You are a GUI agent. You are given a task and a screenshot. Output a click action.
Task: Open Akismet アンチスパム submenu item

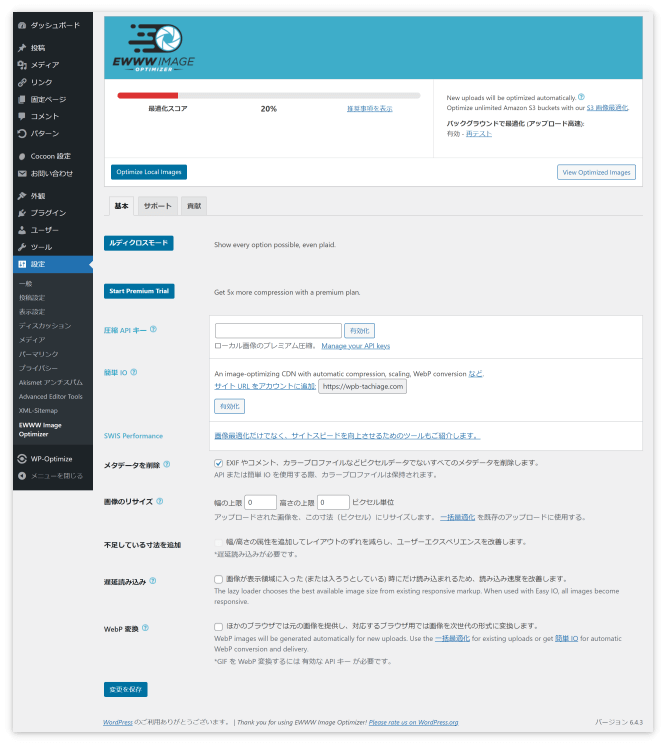(x=51, y=383)
